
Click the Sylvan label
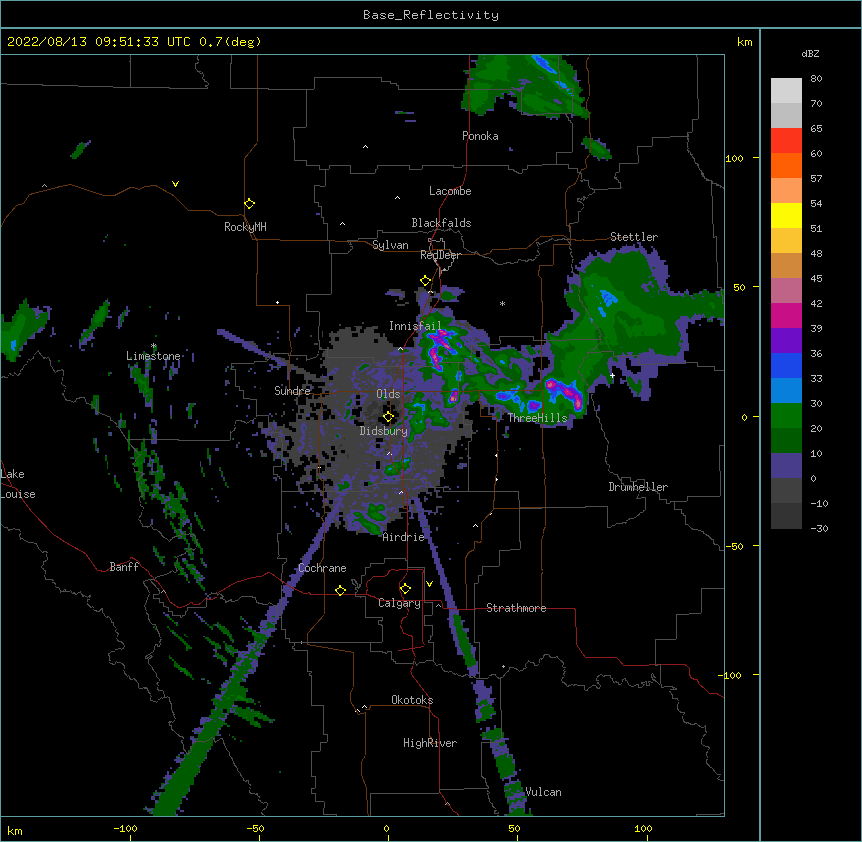point(390,245)
